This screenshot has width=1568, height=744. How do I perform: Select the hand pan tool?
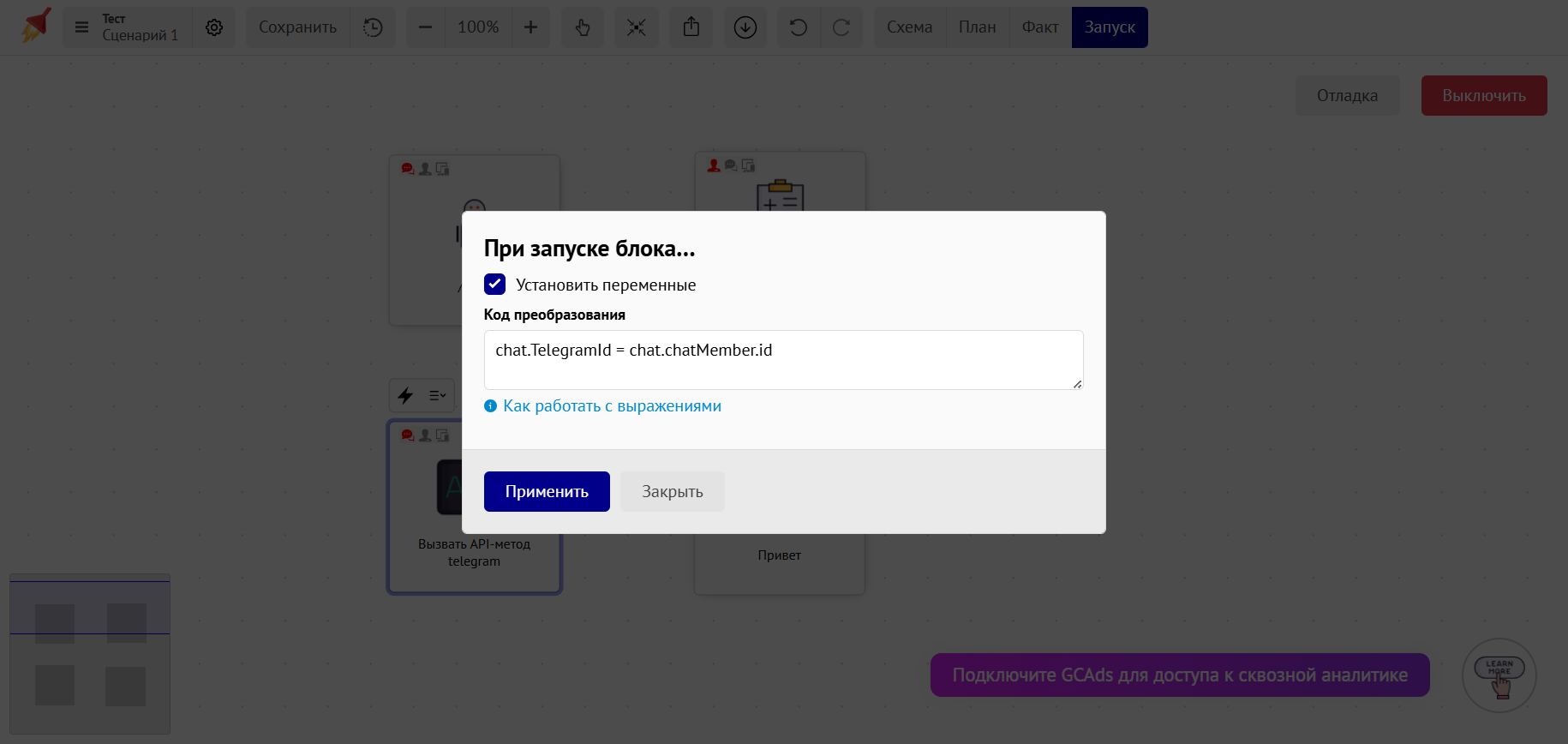click(583, 27)
